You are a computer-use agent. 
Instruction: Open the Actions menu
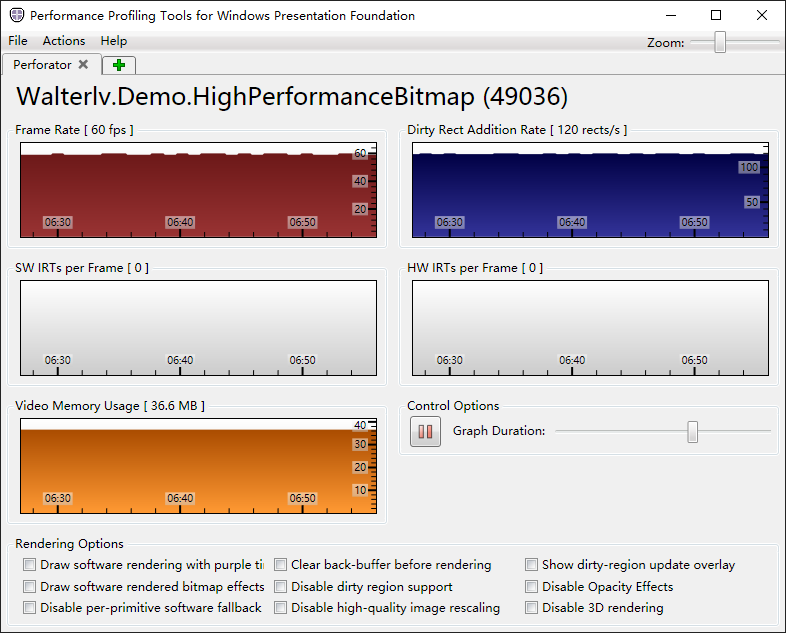click(64, 41)
